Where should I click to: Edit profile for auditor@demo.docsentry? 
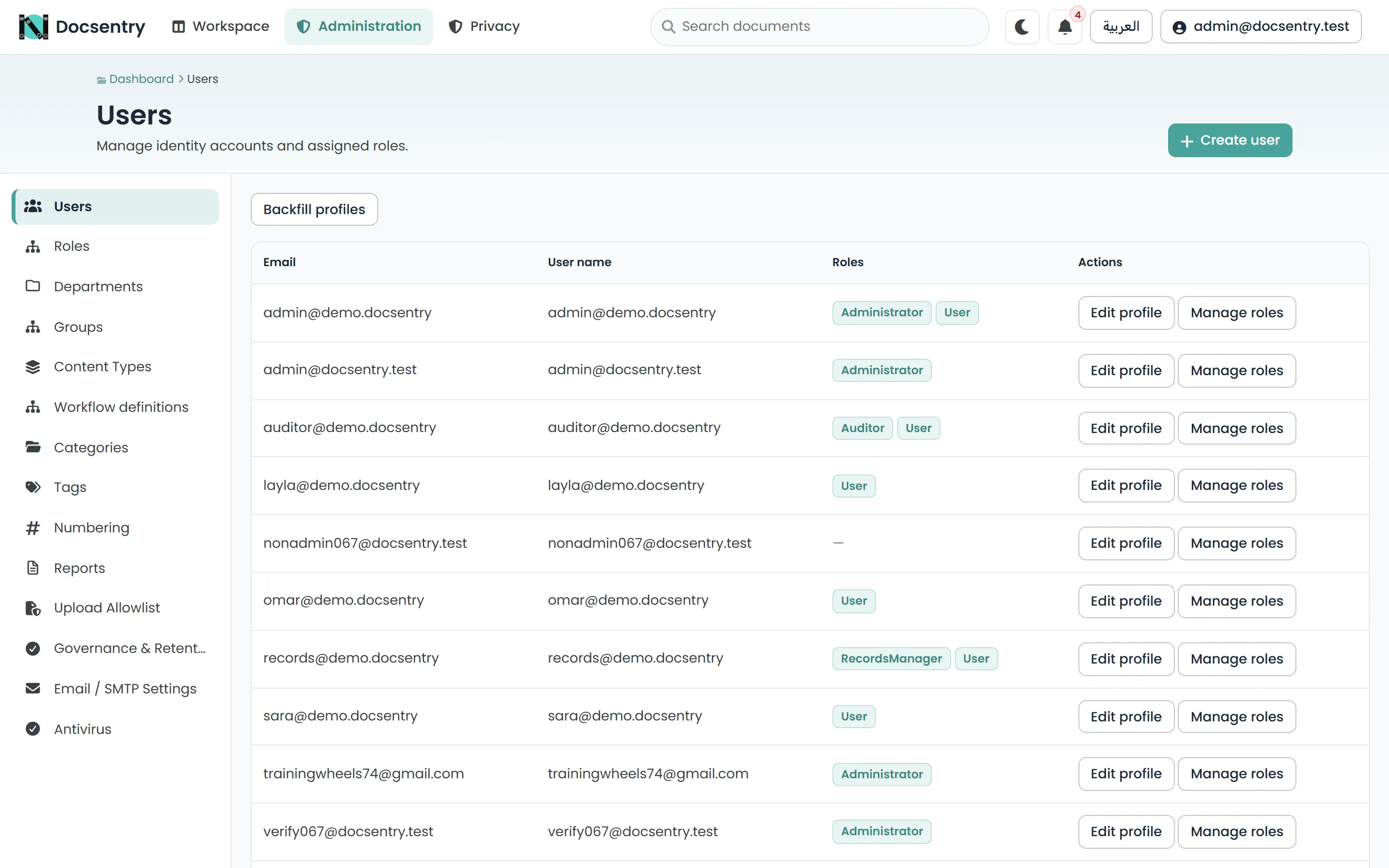(1126, 428)
